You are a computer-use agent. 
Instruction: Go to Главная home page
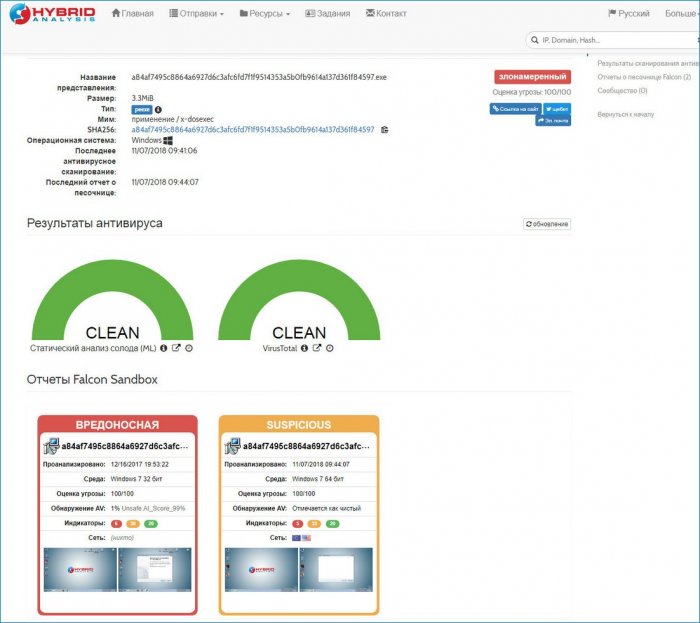click(133, 14)
